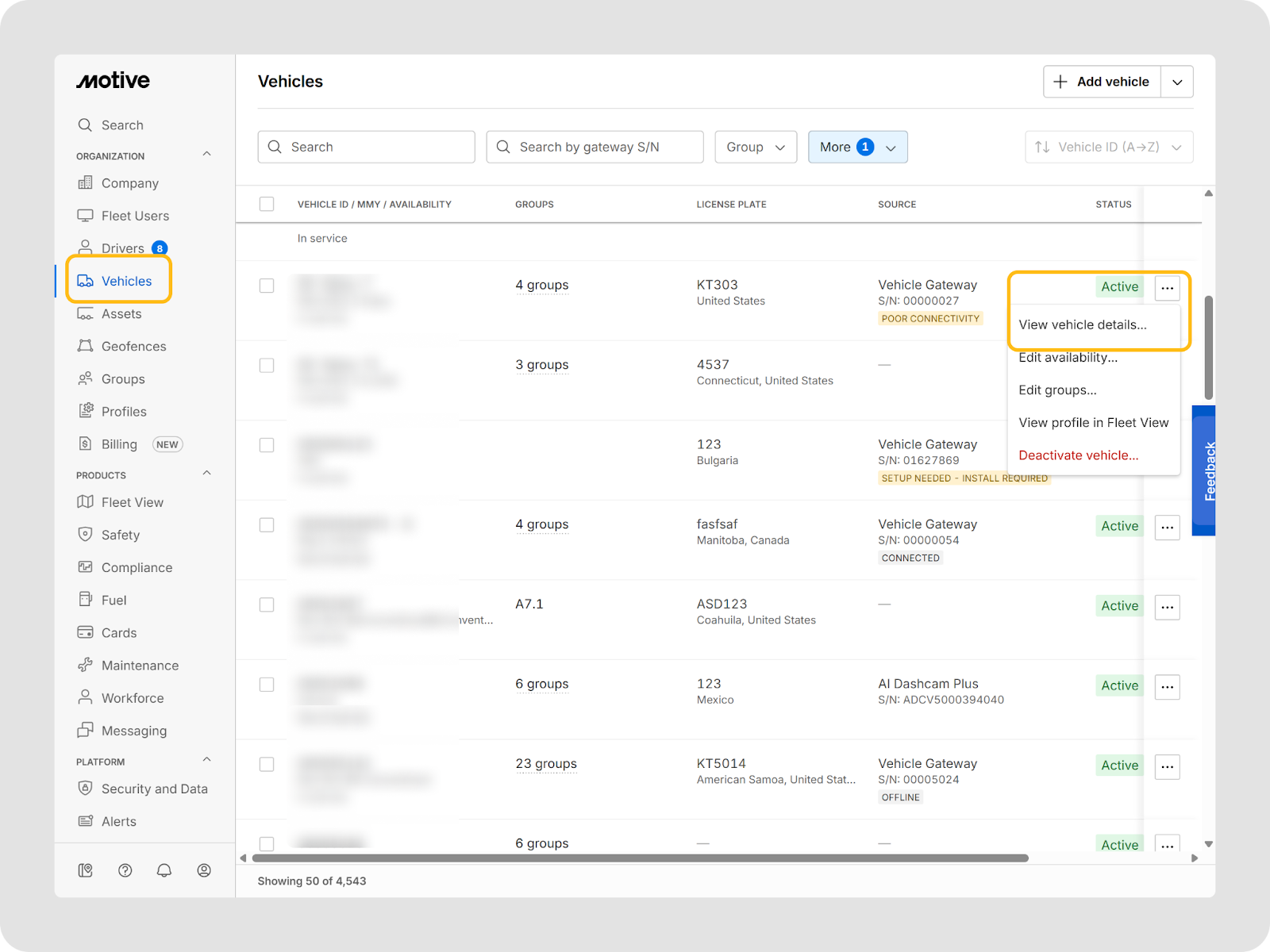
Task: Open the Group filter dropdown
Action: [756, 147]
